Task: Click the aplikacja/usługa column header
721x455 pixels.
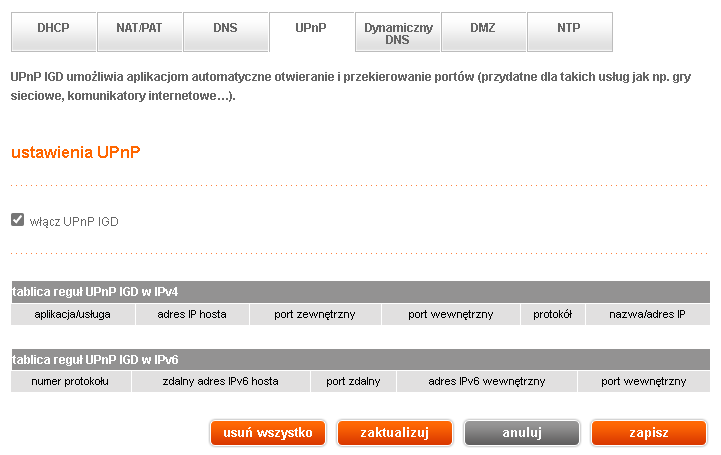Action: 72,314
